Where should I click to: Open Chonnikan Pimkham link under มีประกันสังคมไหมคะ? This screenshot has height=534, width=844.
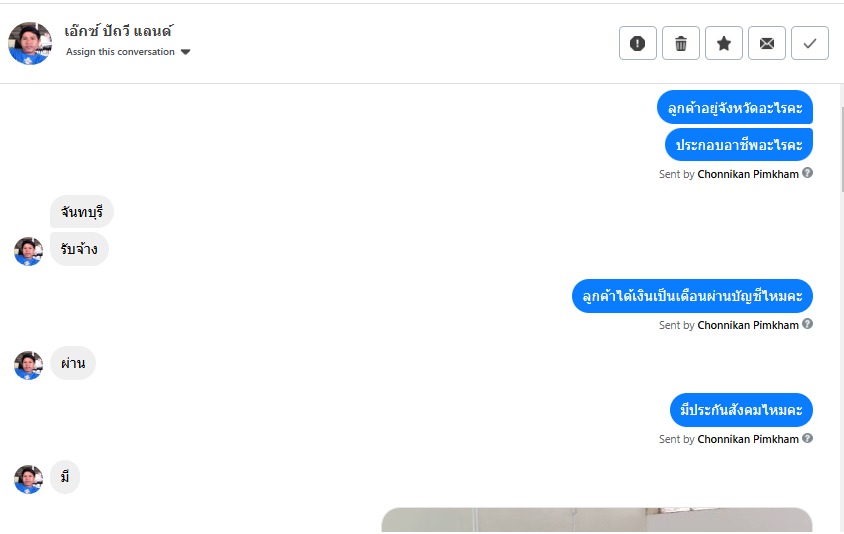pyautogui.click(x=748, y=439)
